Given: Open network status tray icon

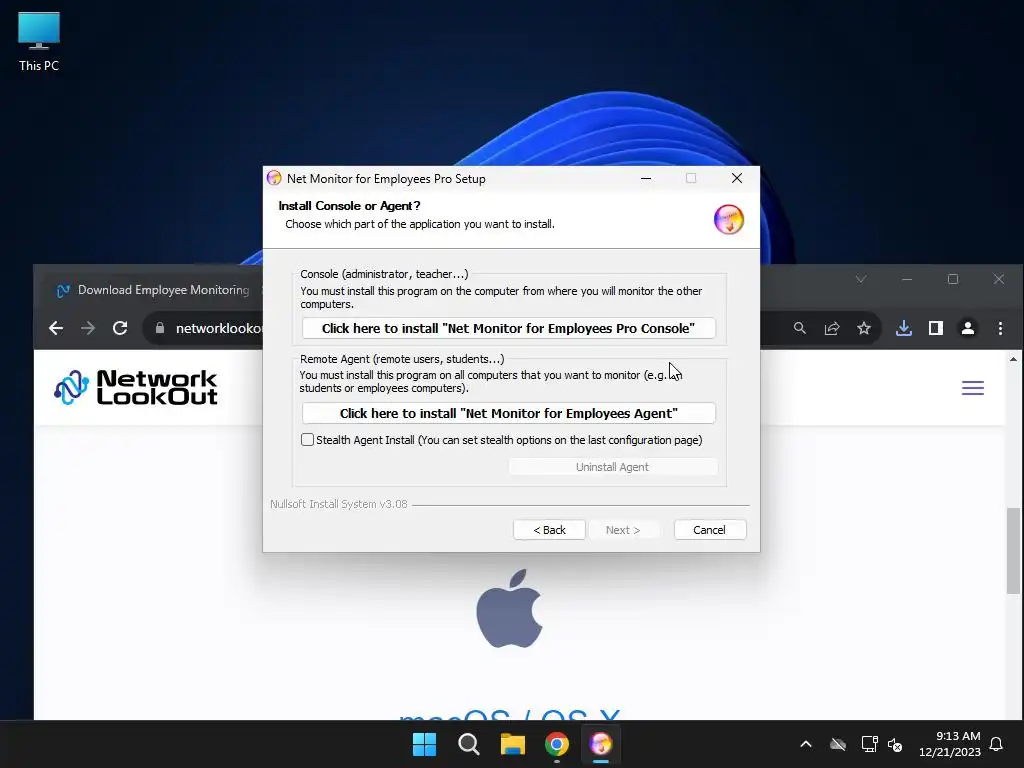Looking at the screenshot, I should pos(869,744).
